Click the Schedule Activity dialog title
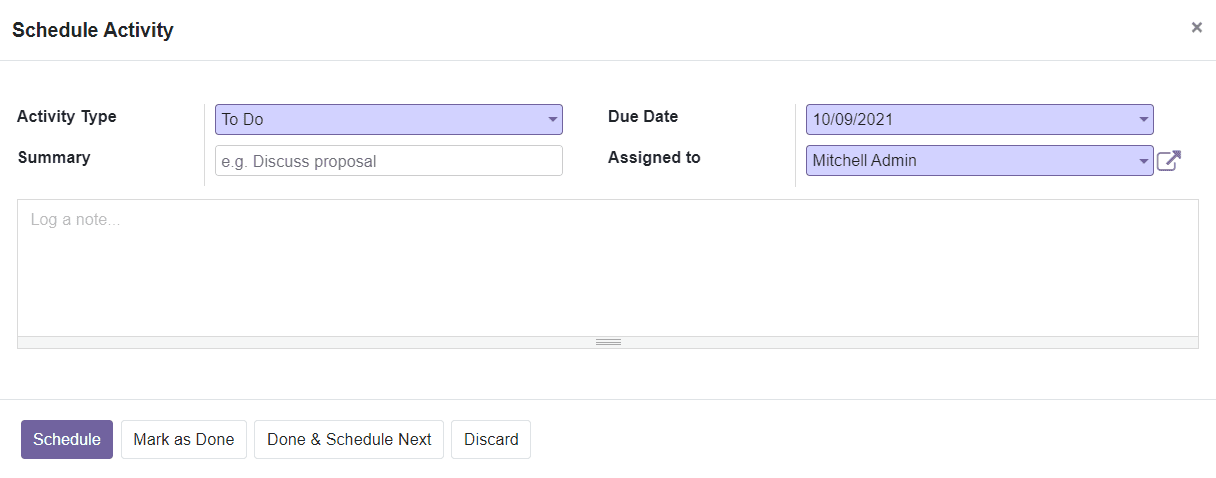Screen dimensions: 1216x478 [93, 31]
